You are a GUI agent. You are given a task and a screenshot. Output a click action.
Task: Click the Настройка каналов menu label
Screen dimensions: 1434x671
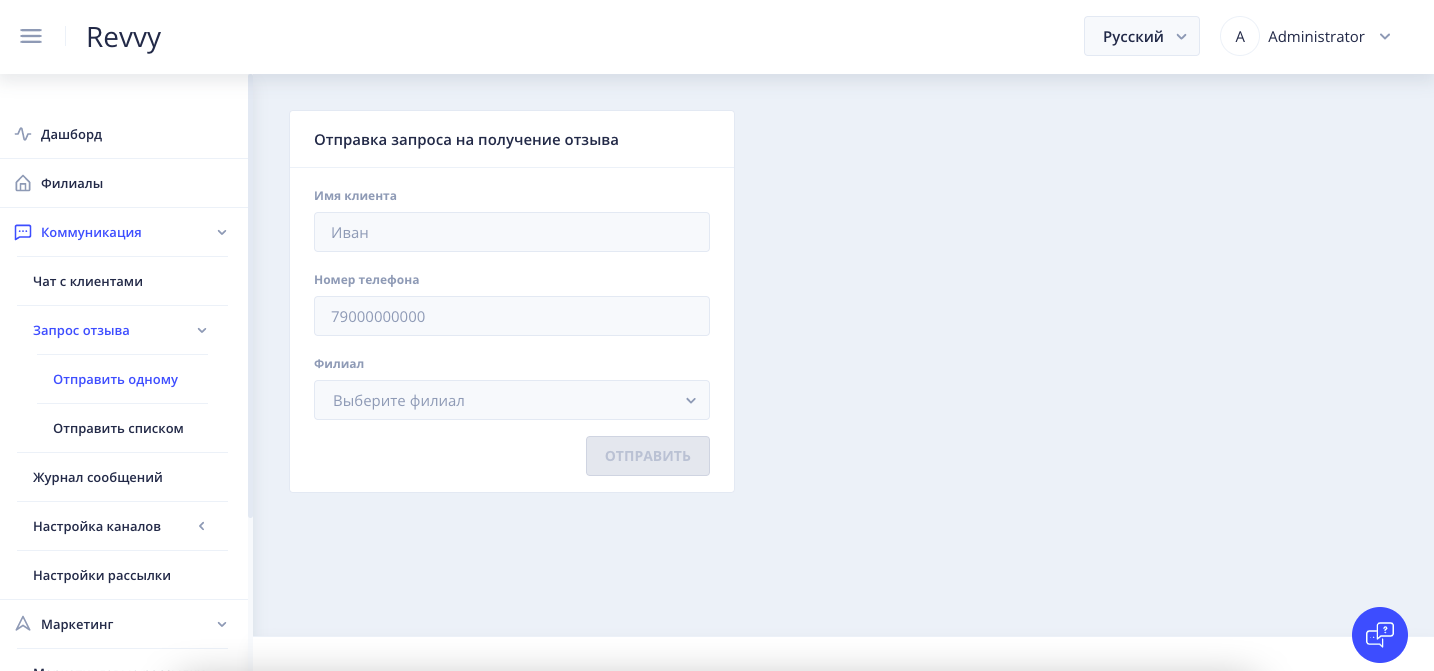pyautogui.click(x=97, y=526)
